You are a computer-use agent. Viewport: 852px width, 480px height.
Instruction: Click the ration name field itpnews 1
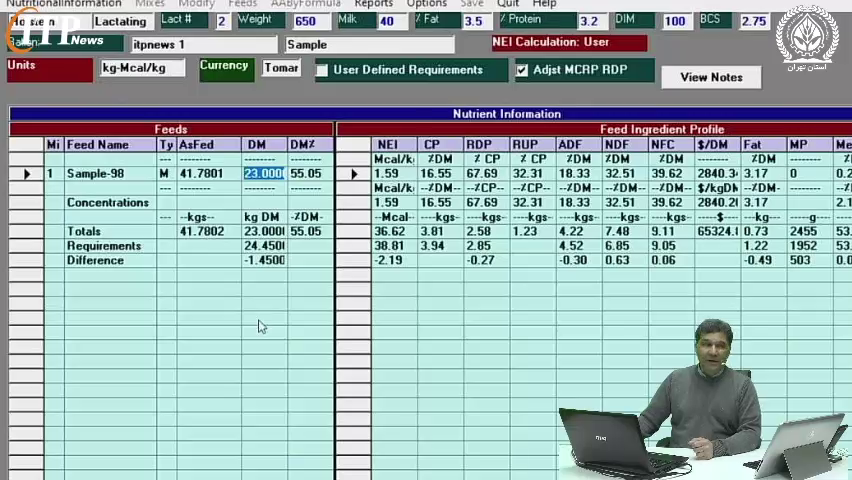[204, 45]
